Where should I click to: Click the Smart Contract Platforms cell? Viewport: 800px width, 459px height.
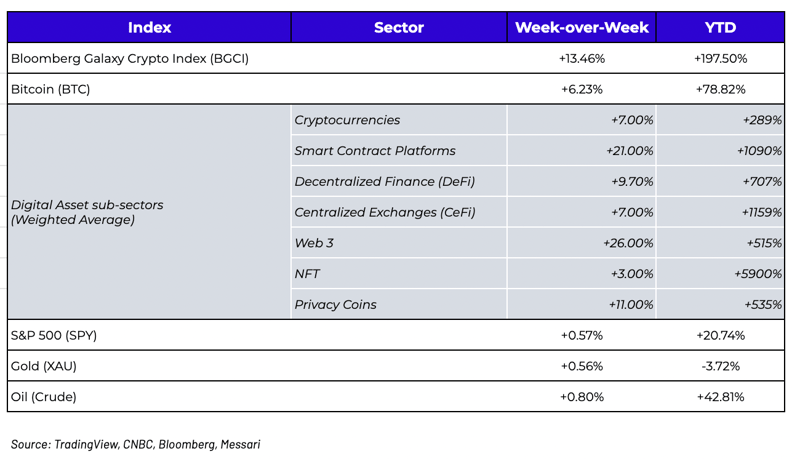(375, 151)
